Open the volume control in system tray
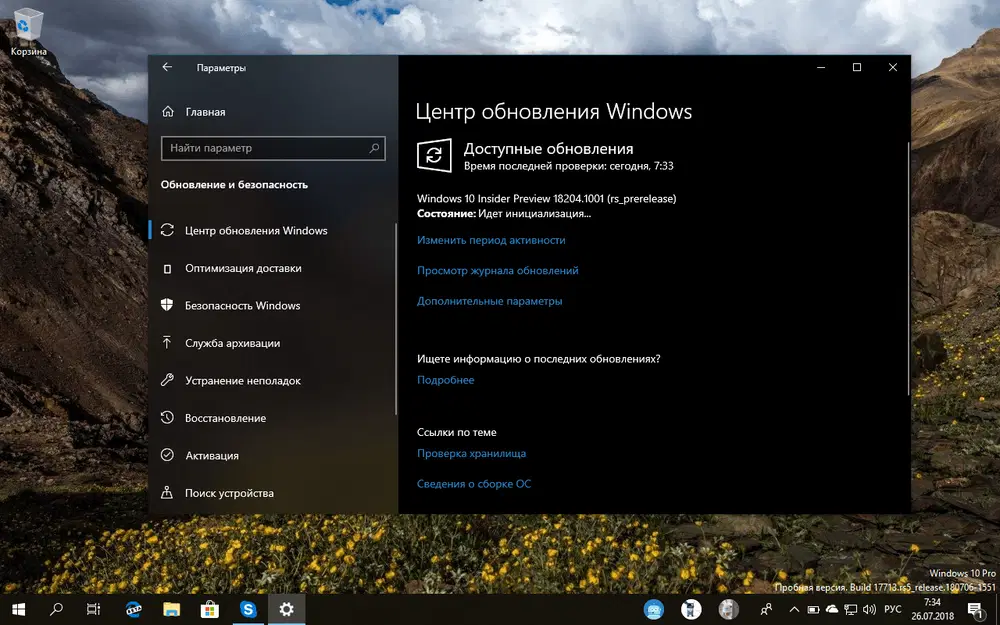 coord(868,609)
